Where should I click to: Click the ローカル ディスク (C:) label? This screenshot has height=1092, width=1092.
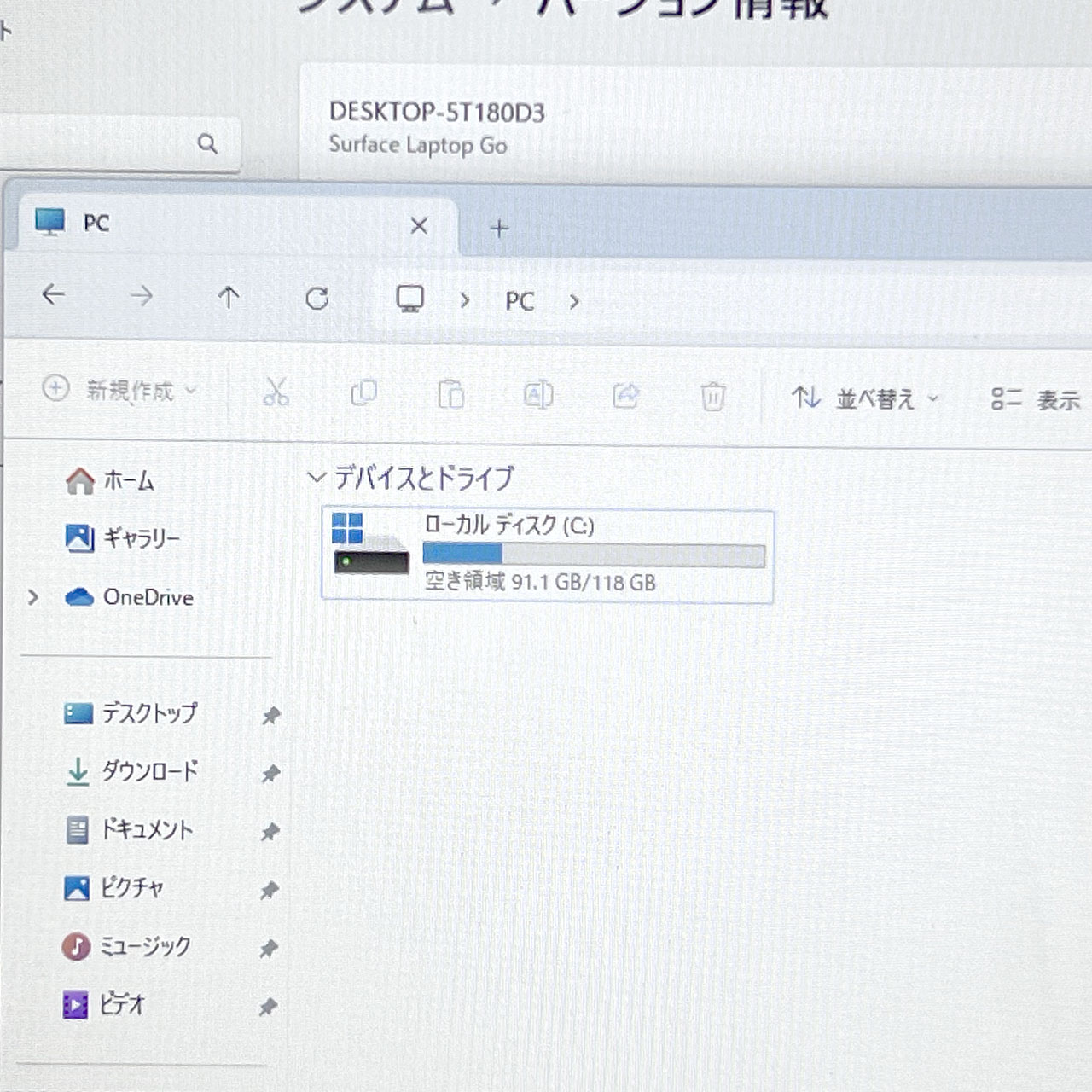508,525
